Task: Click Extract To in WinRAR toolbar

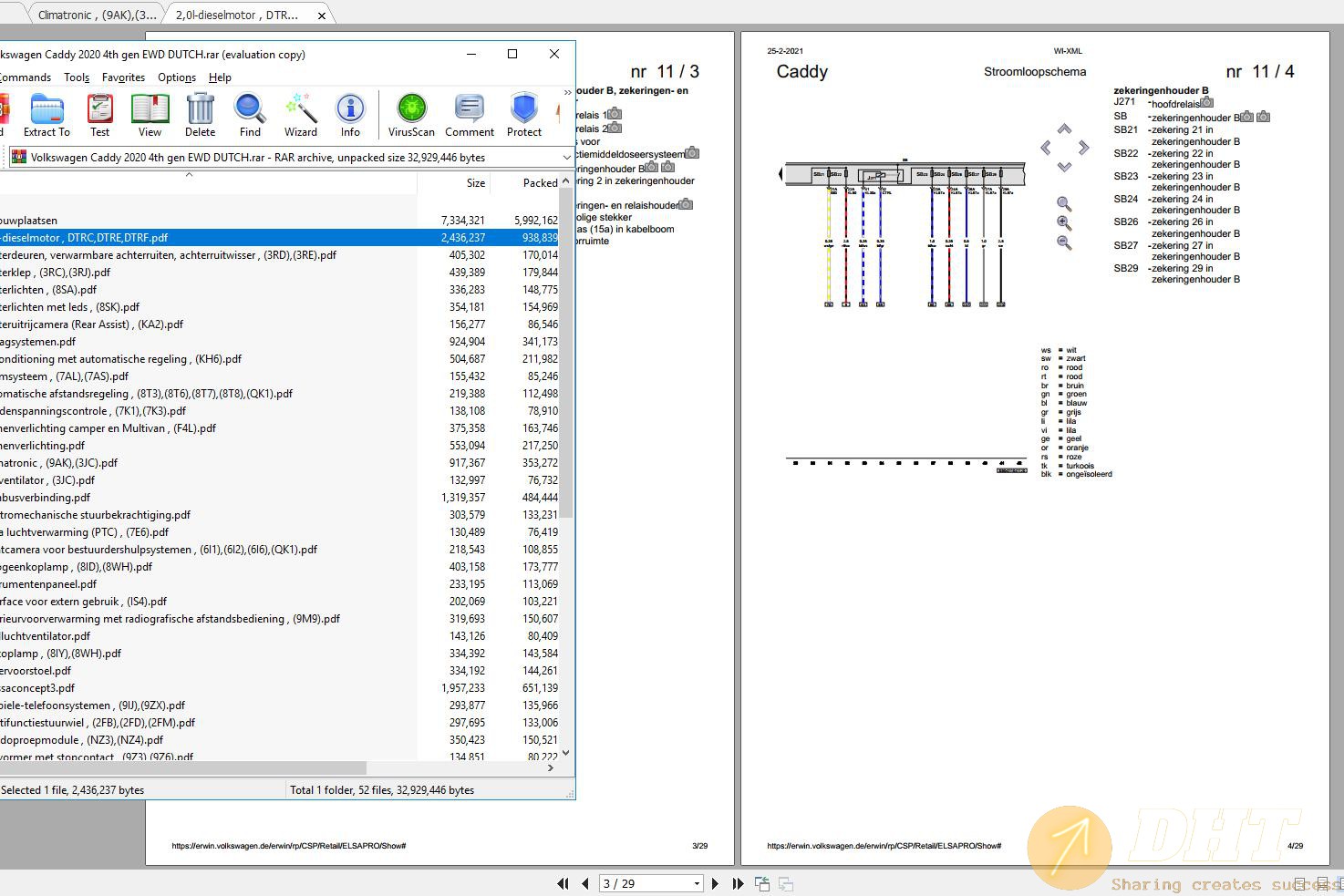Action: tap(47, 116)
